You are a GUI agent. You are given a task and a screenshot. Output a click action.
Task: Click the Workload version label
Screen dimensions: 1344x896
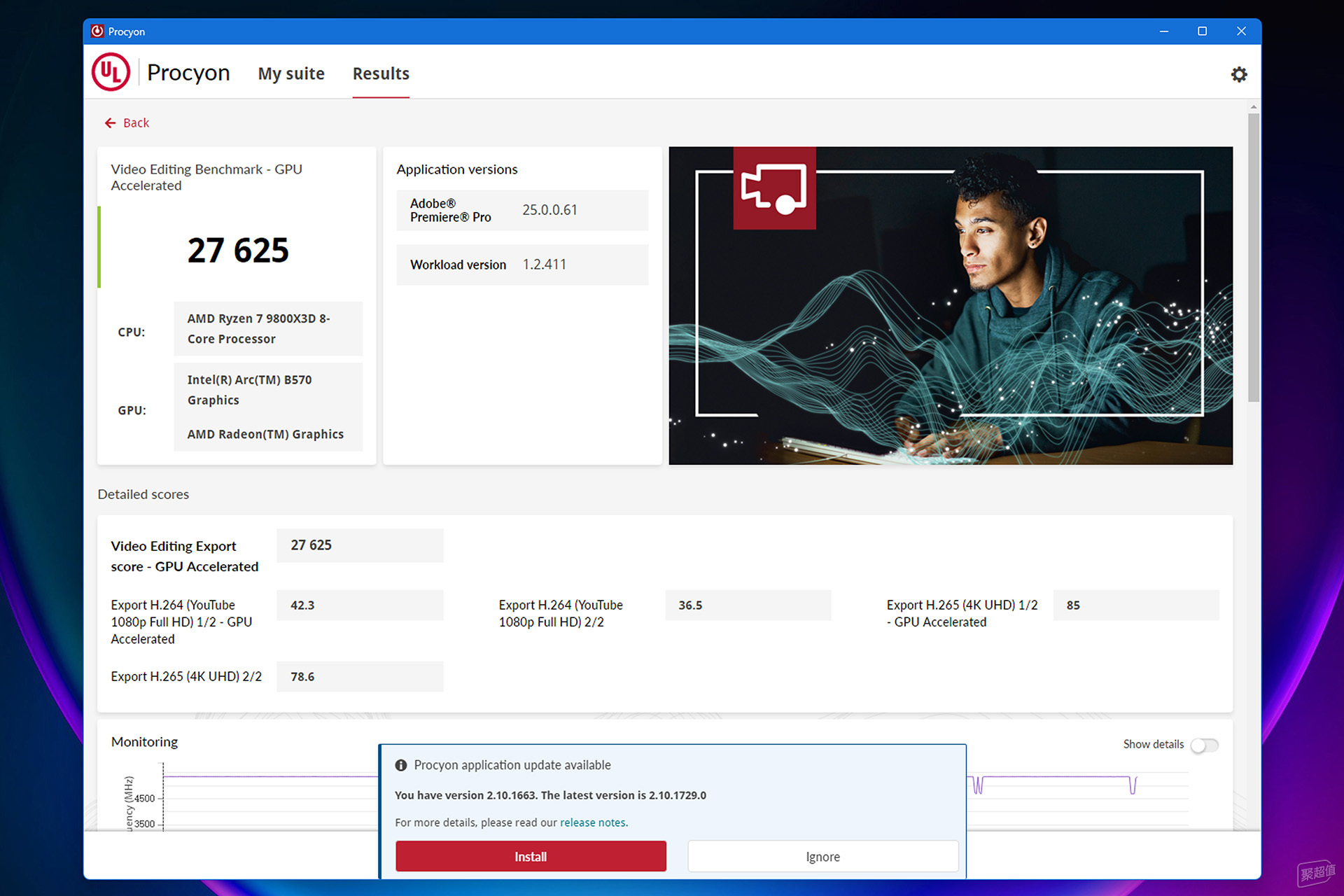(x=458, y=265)
